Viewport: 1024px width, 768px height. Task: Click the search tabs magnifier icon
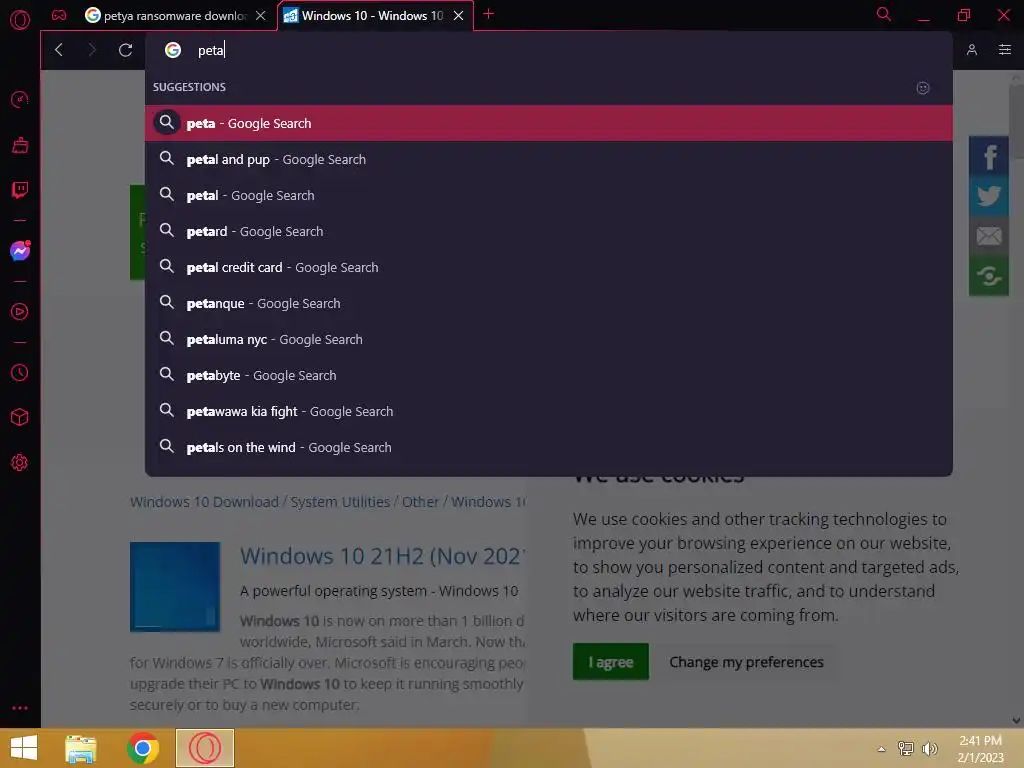884,14
